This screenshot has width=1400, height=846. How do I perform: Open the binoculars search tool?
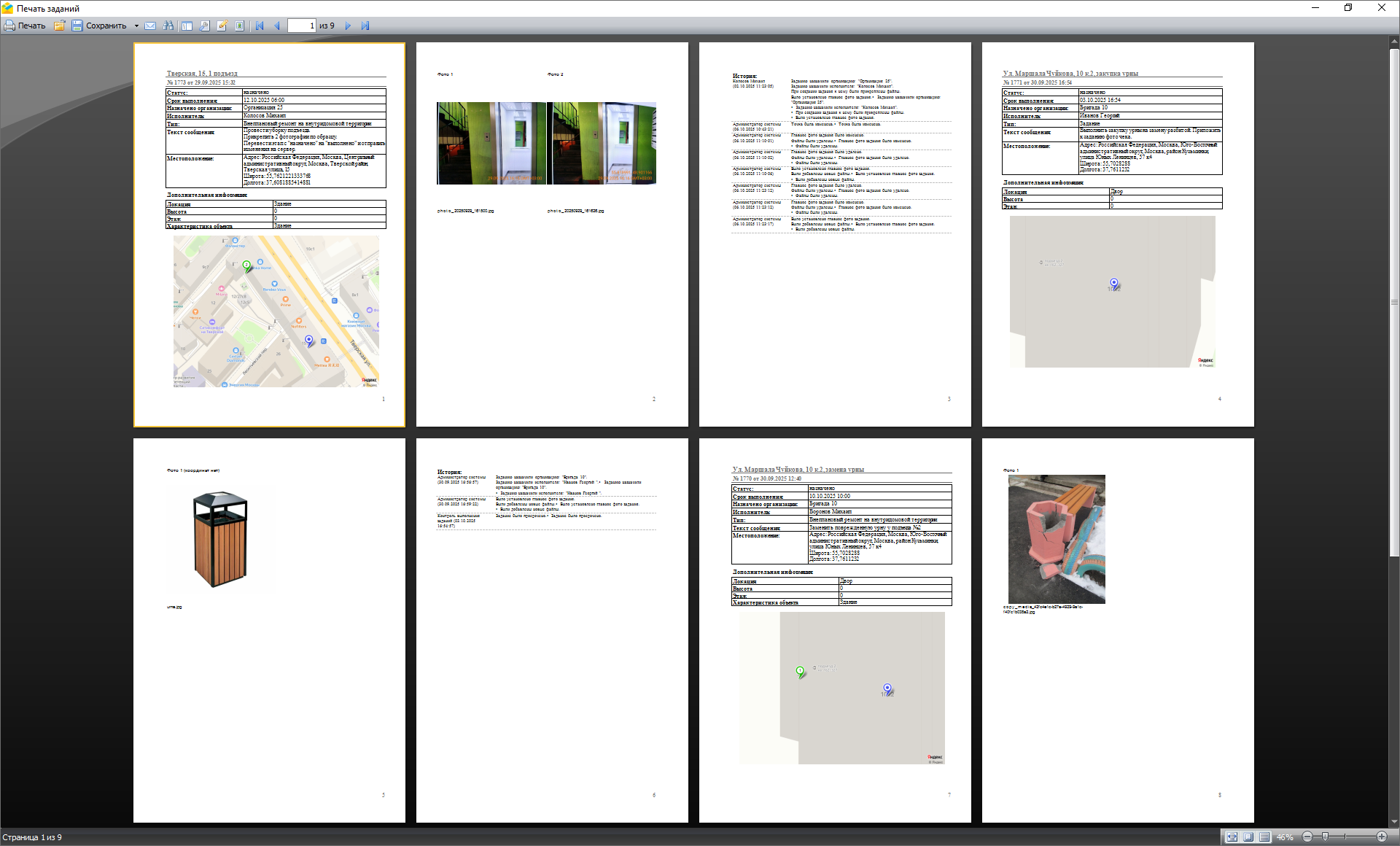168,26
